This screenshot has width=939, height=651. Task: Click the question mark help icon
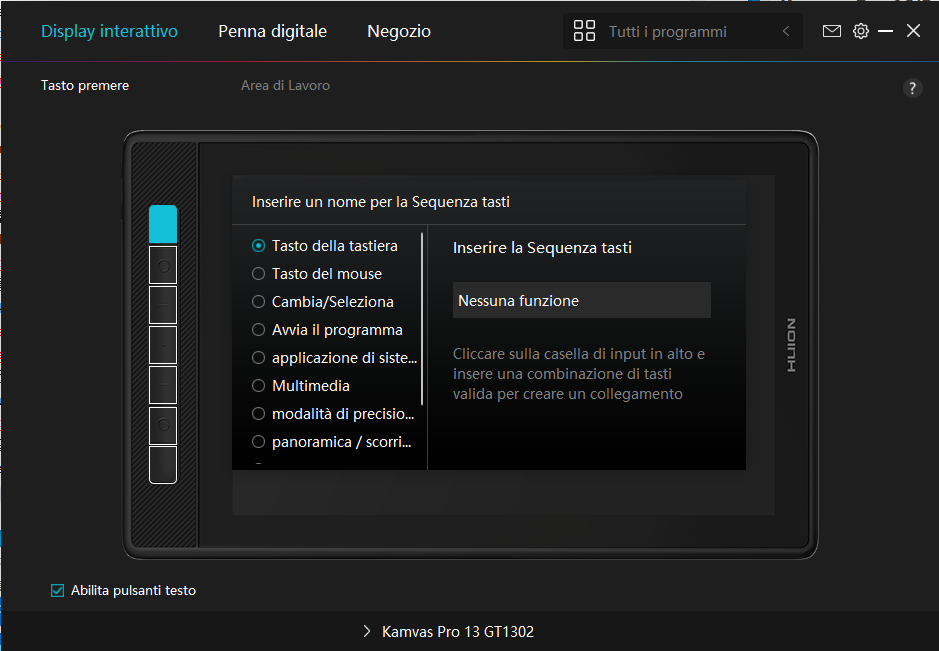pos(912,88)
